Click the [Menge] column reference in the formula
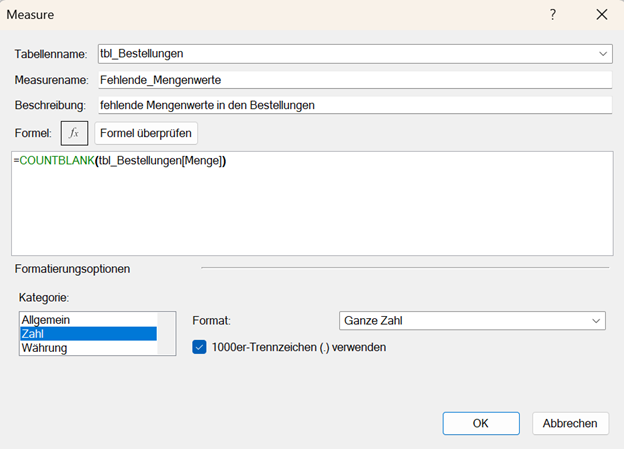The width and height of the screenshot is (624, 449). 201,162
